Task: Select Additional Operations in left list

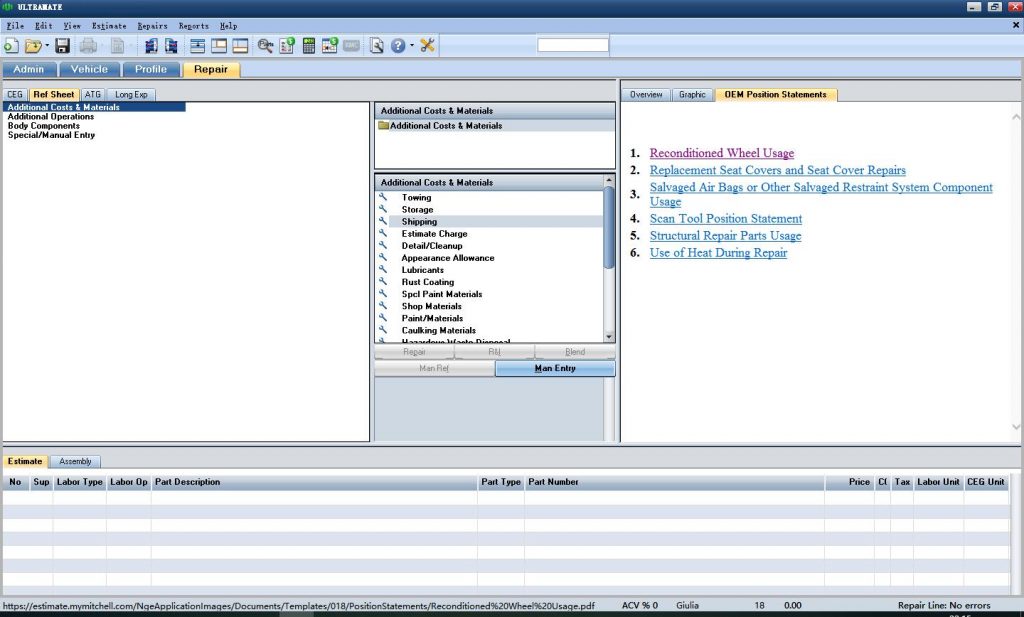Action: (x=51, y=116)
